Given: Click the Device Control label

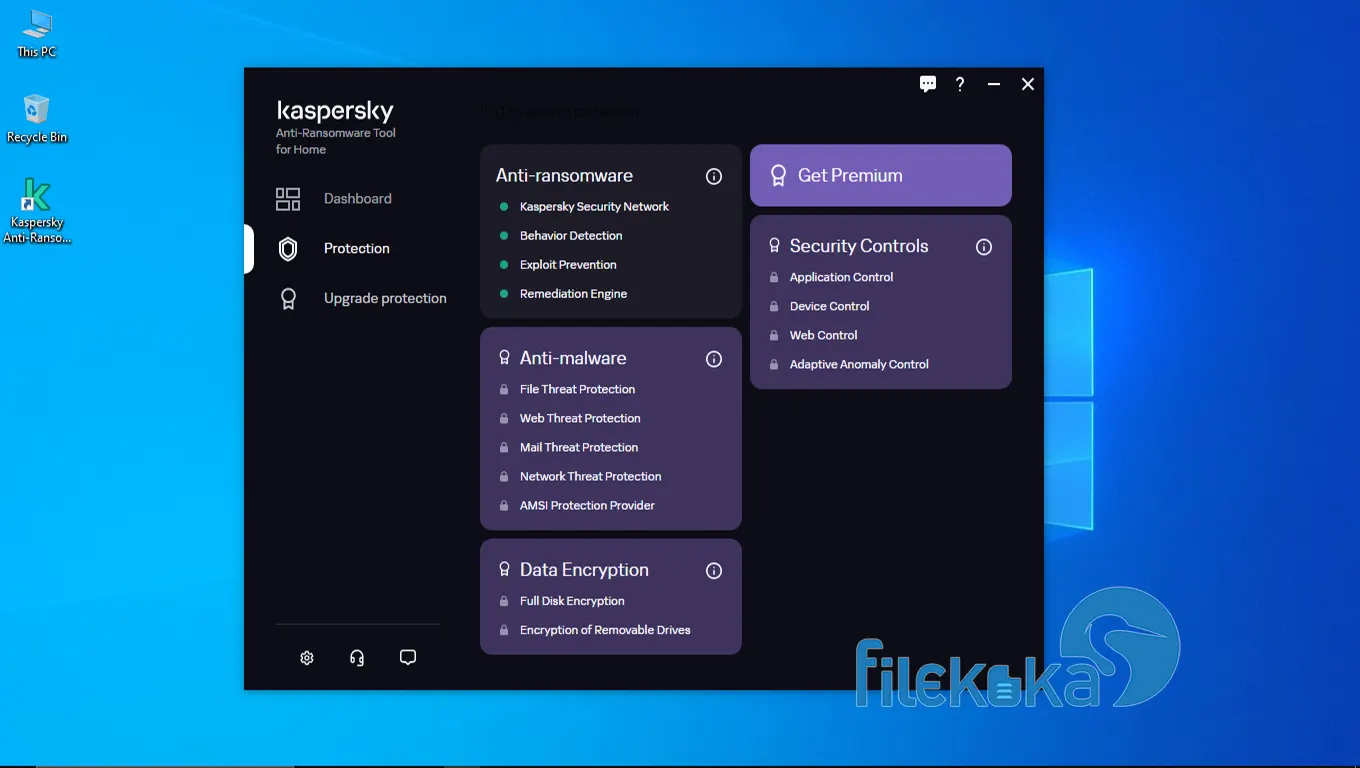Looking at the screenshot, I should pos(829,307).
